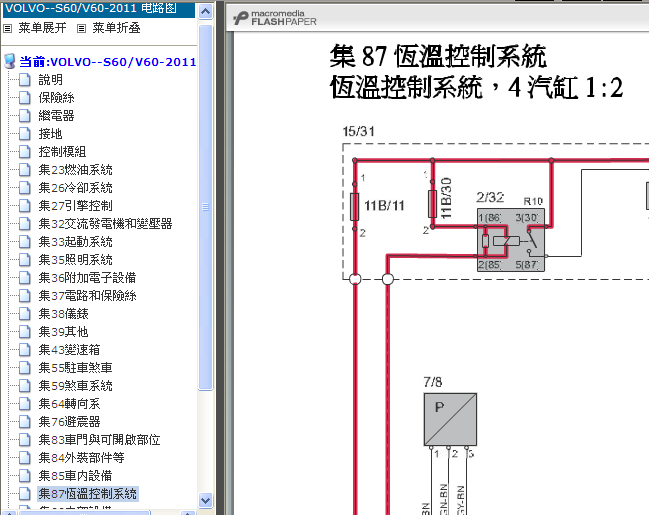This screenshot has width=649, height=515.
Task: Expand all menus via 菜单展开 link
Action: pyautogui.click(x=42, y=28)
